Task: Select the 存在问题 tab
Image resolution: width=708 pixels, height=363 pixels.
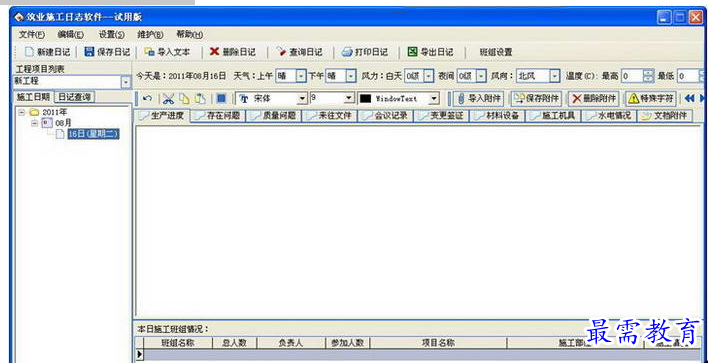Action: click(219, 116)
